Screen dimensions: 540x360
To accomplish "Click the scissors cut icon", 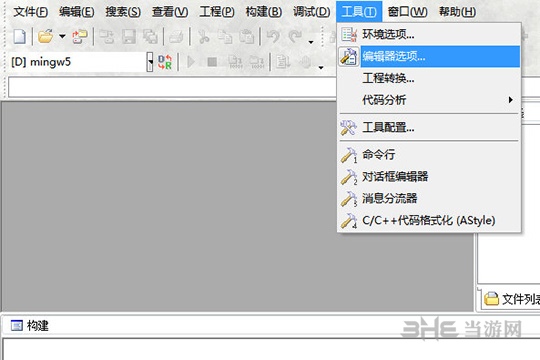I will (x=204, y=37).
